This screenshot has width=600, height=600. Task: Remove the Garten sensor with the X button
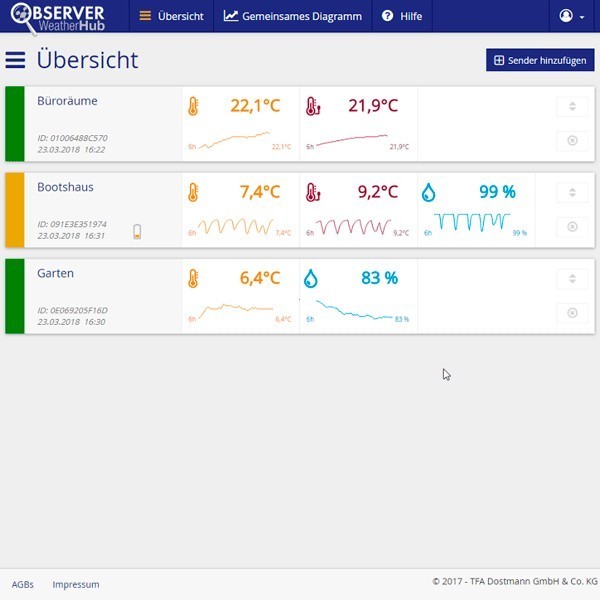tap(572, 312)
